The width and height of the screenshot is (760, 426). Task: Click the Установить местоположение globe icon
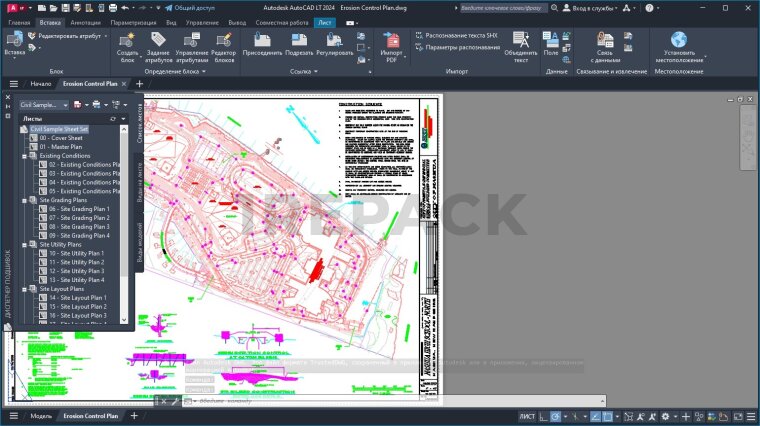[x=679, y=40]
